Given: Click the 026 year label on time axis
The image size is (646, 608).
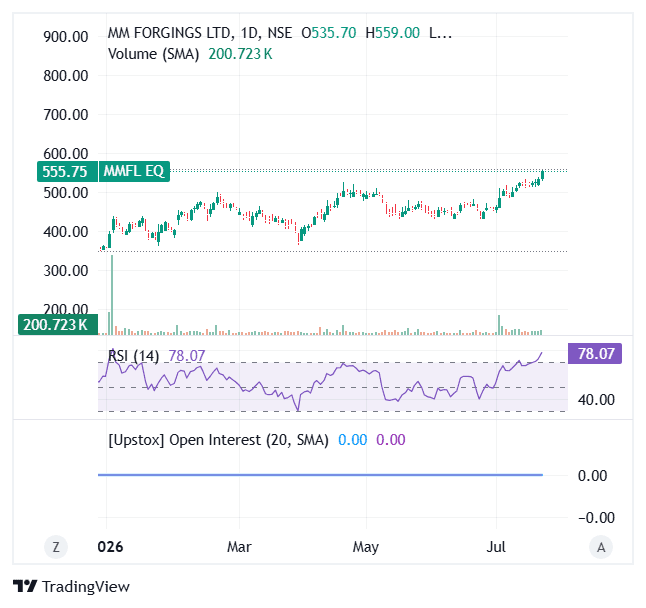Looking at the screenshot, I should point(110,547).
